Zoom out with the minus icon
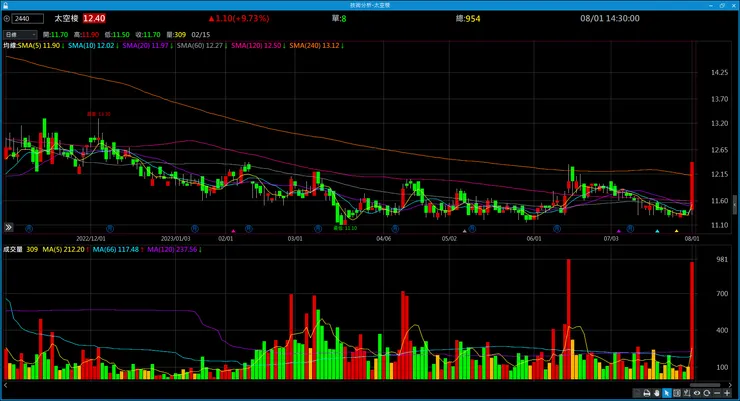 (x=717, y=393)
